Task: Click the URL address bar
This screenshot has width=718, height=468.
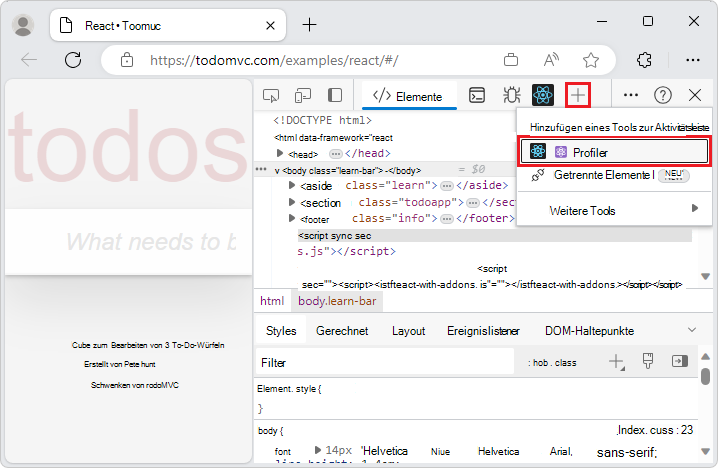Action: coord(275,60)
